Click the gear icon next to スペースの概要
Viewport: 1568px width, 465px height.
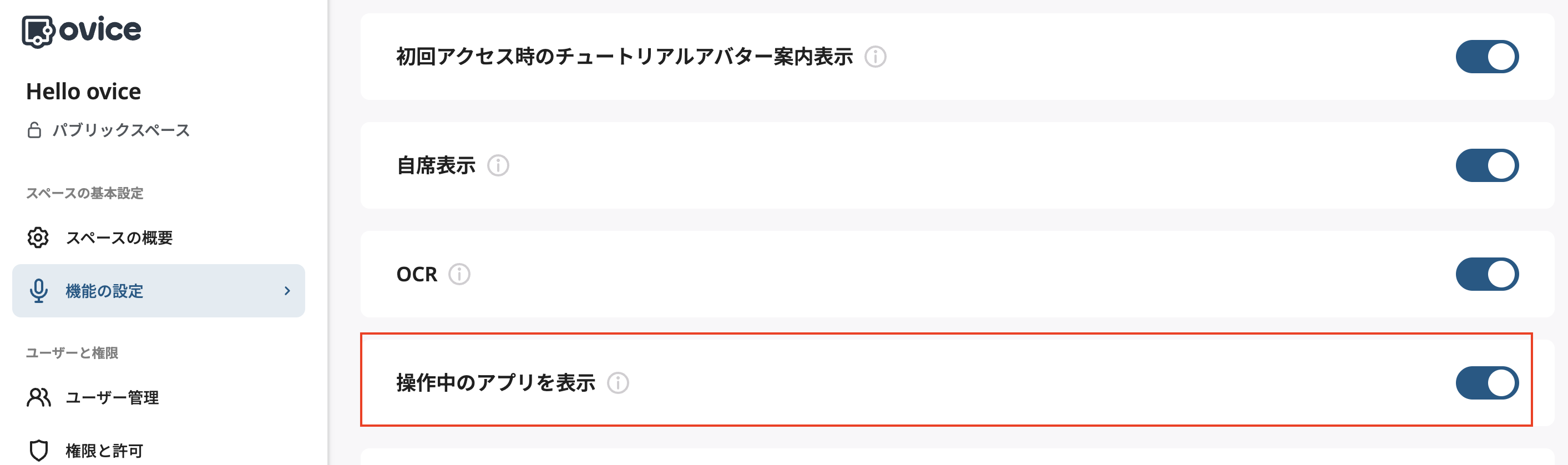pos(39,239)
